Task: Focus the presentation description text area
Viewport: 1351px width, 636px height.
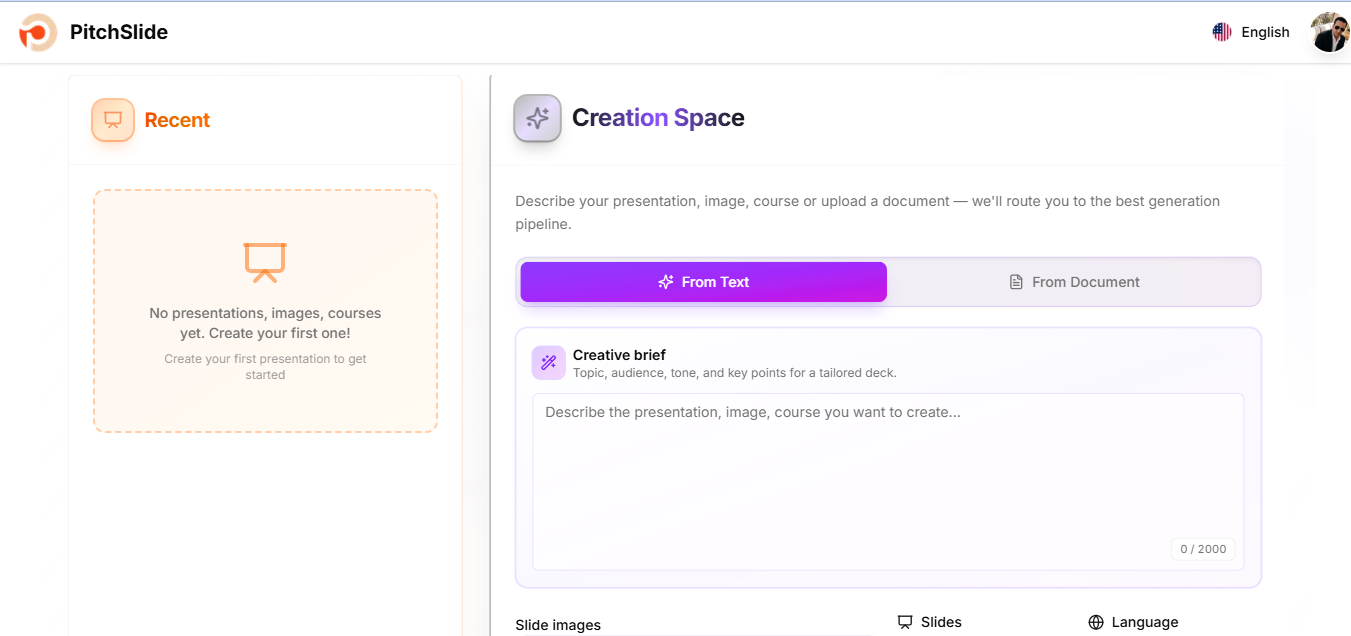Action: [888, 482]
